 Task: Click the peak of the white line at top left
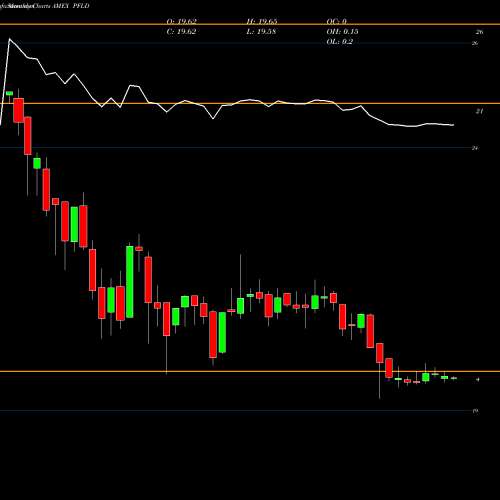tap(9, 39)
